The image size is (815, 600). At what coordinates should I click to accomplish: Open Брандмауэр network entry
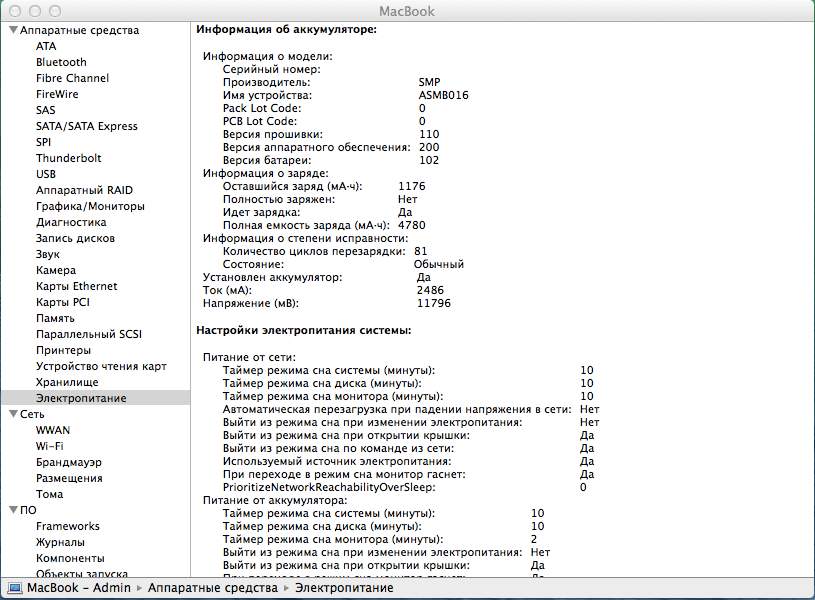click(x=69, y=462)
